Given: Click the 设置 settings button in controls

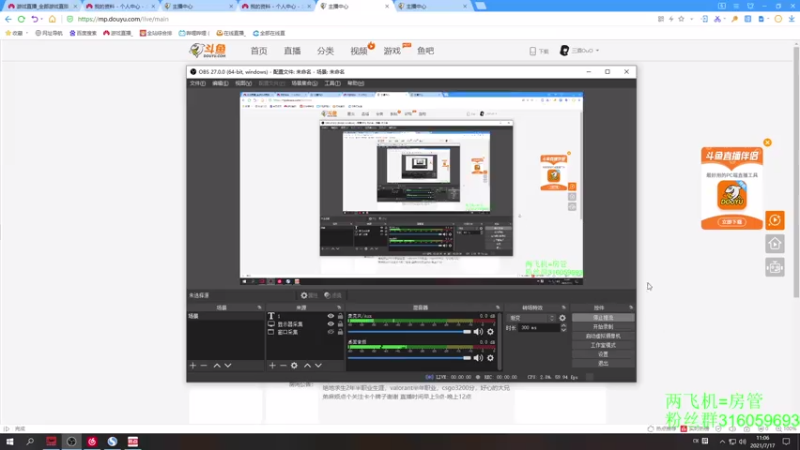Looking at the screenshot, I should tap(603, 354).
